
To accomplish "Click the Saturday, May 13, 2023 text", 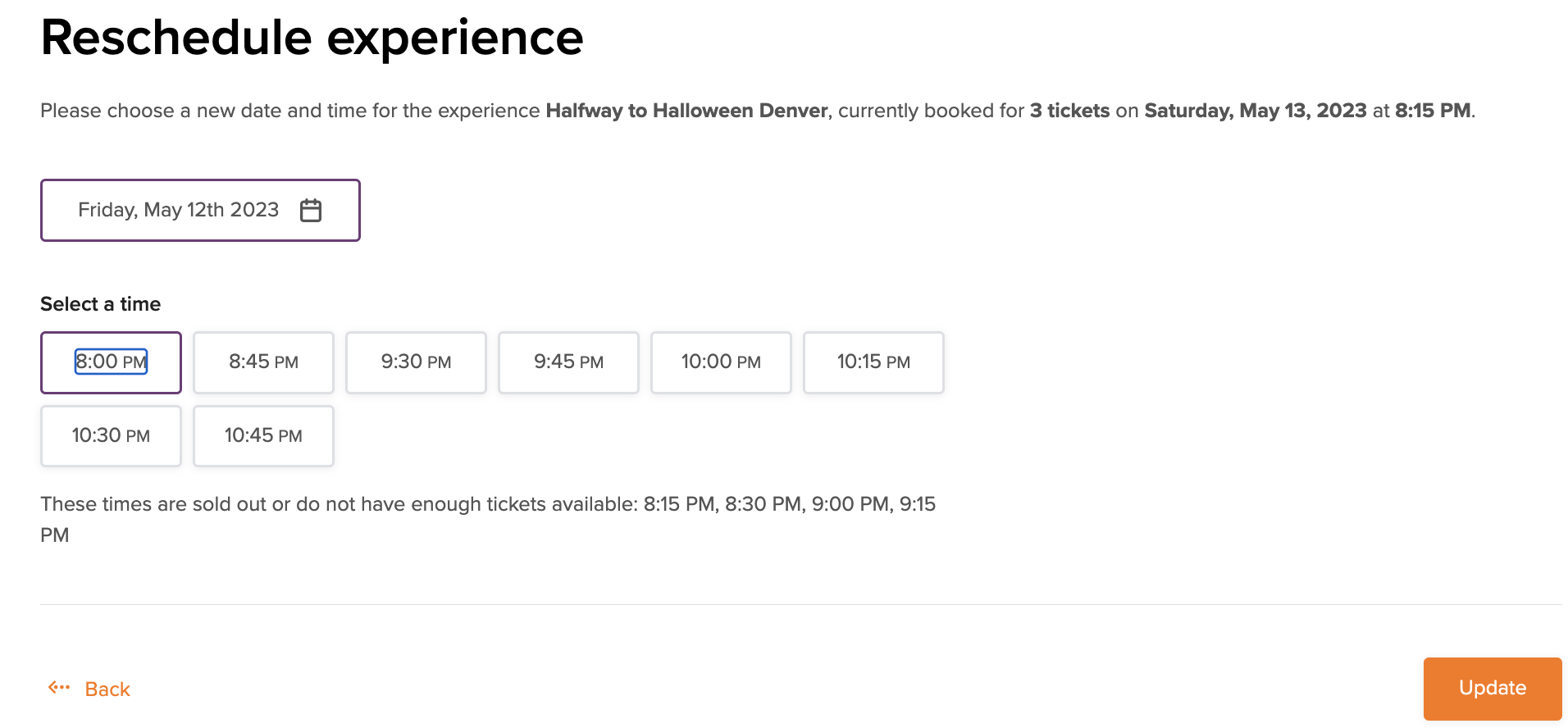I will (x=1255, y=111).
